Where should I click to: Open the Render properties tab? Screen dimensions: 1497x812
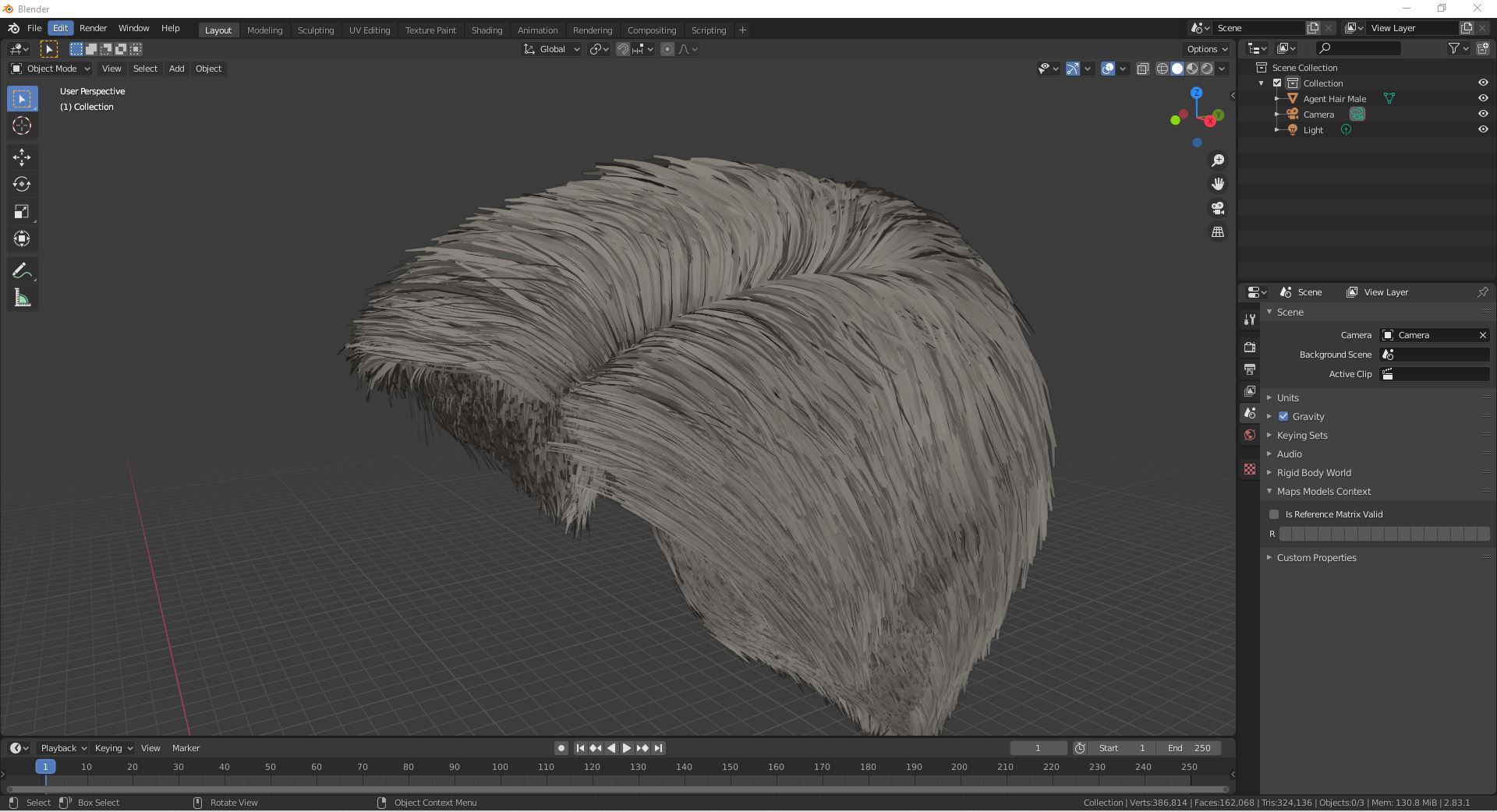click(1250, 347)
